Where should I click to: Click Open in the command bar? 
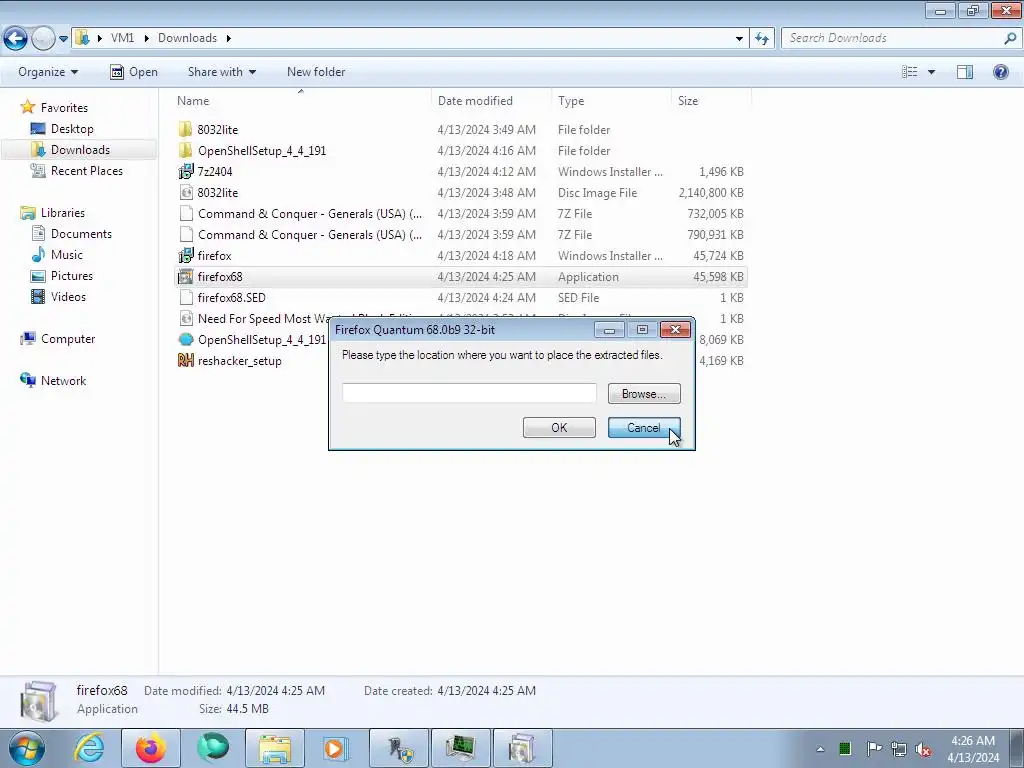tap(134, 72)
